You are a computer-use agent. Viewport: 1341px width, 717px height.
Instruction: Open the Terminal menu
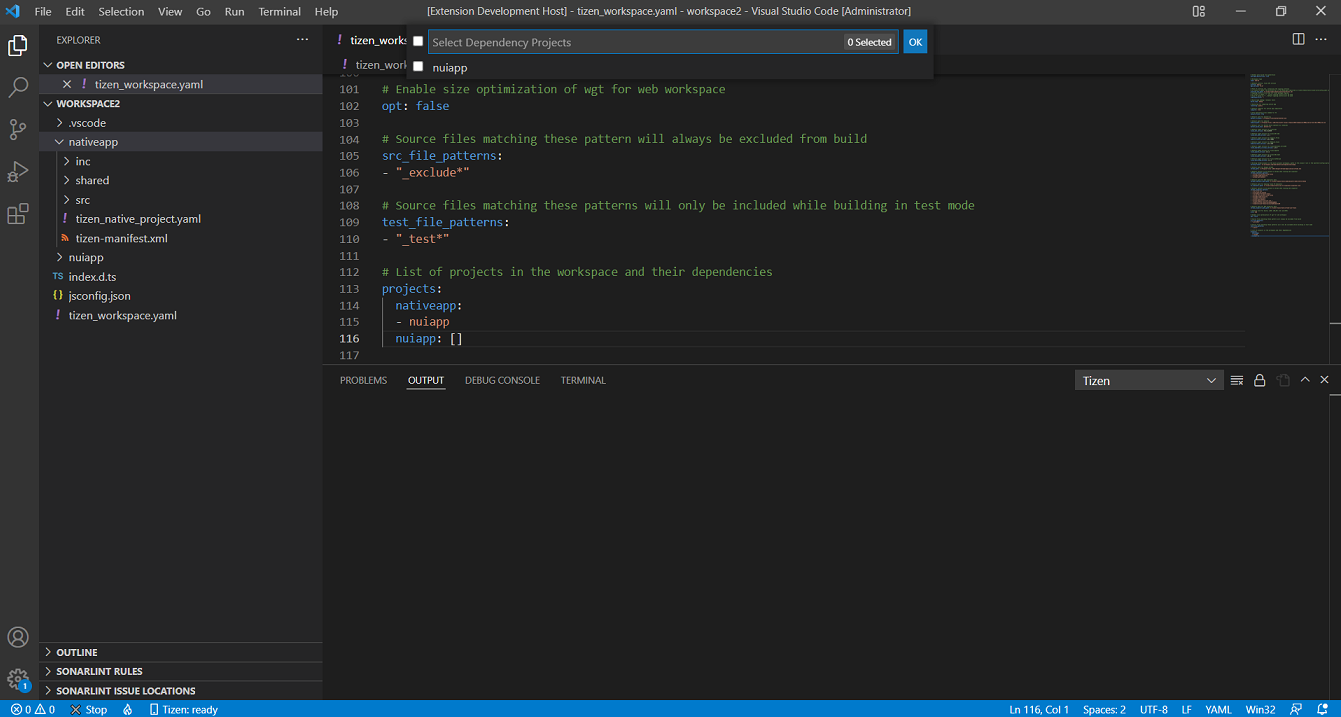(279, 12)
